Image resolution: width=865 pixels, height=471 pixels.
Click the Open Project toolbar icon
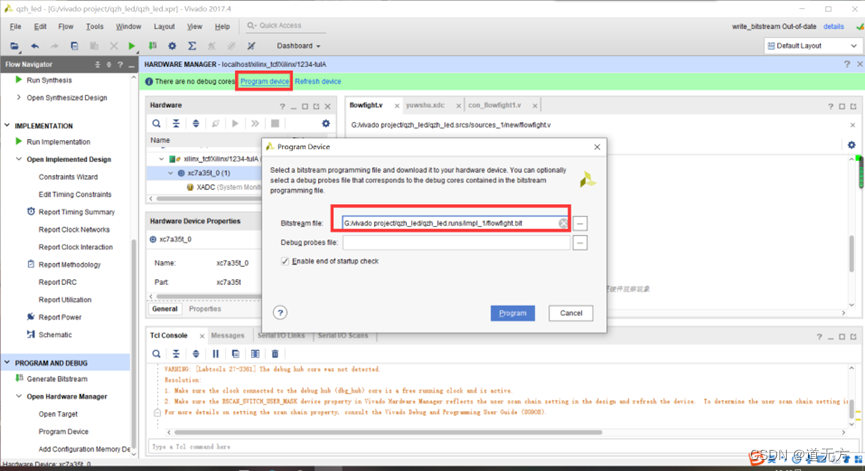[14, 46]
